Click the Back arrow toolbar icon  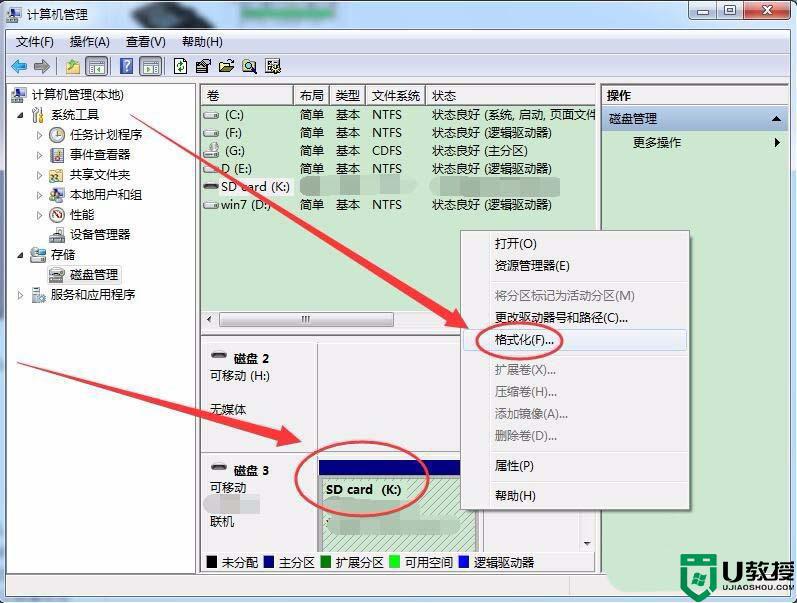tap(19, 66)
